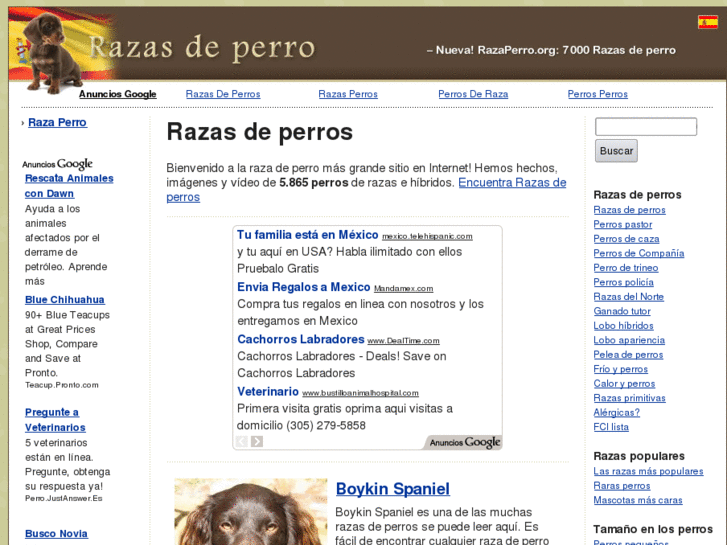Screen dimensions: 727x545
Task: Click the search text field
Action: 646,127
